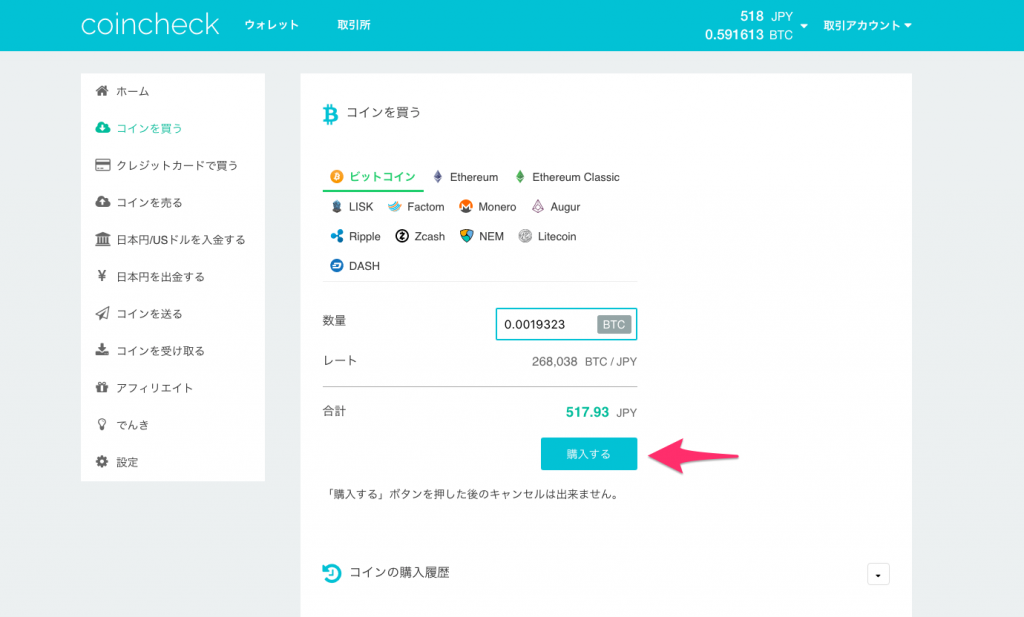
Task: Open でんき page in sidebar
Action: click(133, 425)
